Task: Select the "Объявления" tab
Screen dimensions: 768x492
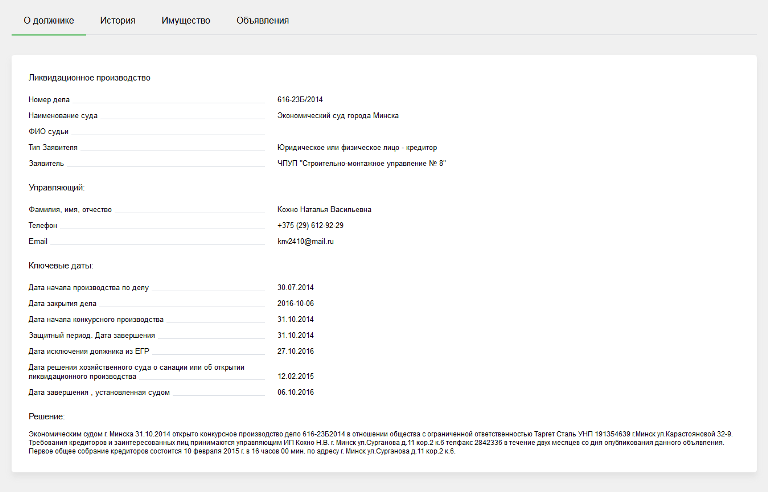Action: (263, 20)
